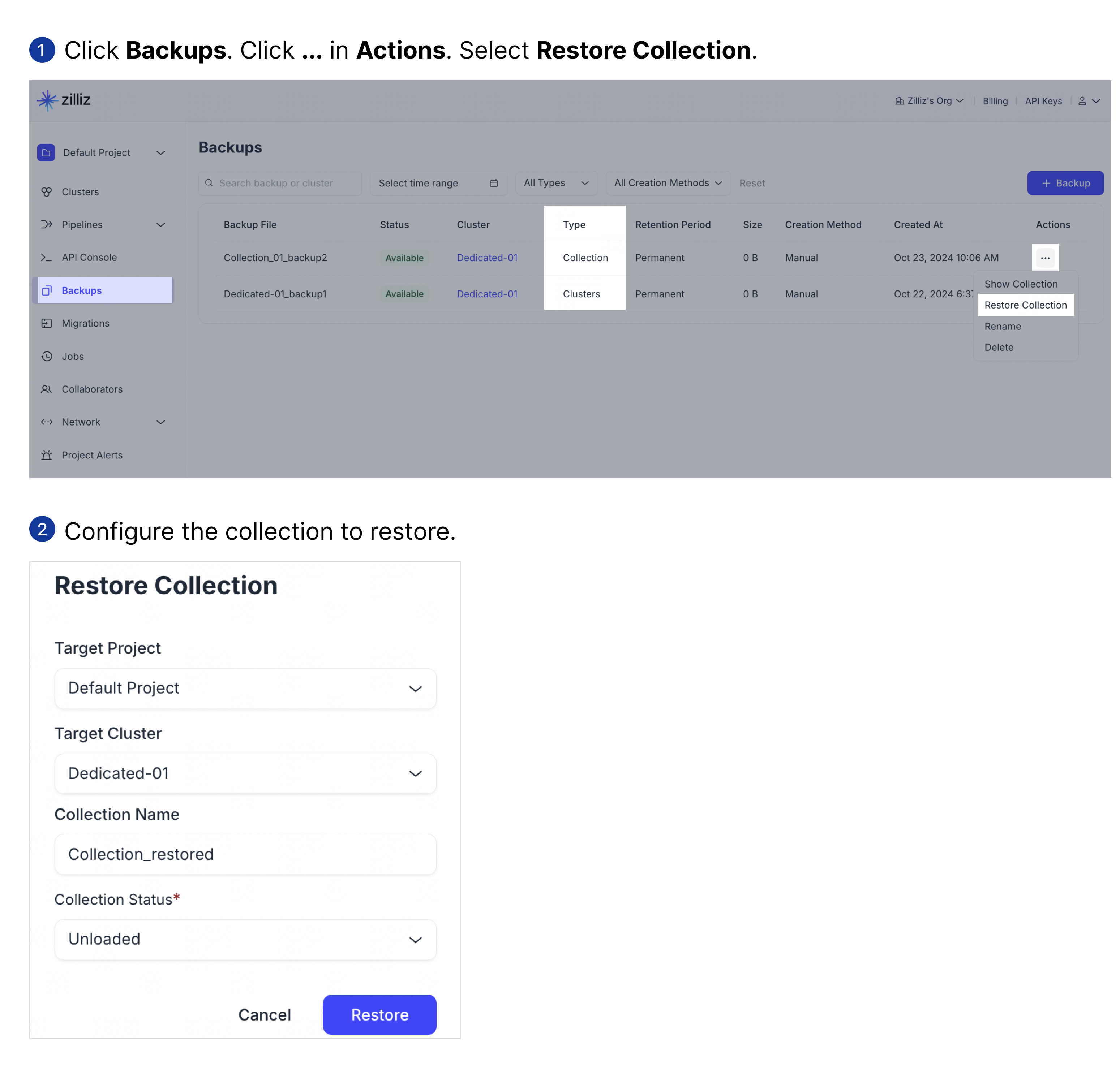Open the three-dot actions menu for Collection_01_backup2
The width and height of the screenshot is (1120, 1074).
coord(1045,258)
